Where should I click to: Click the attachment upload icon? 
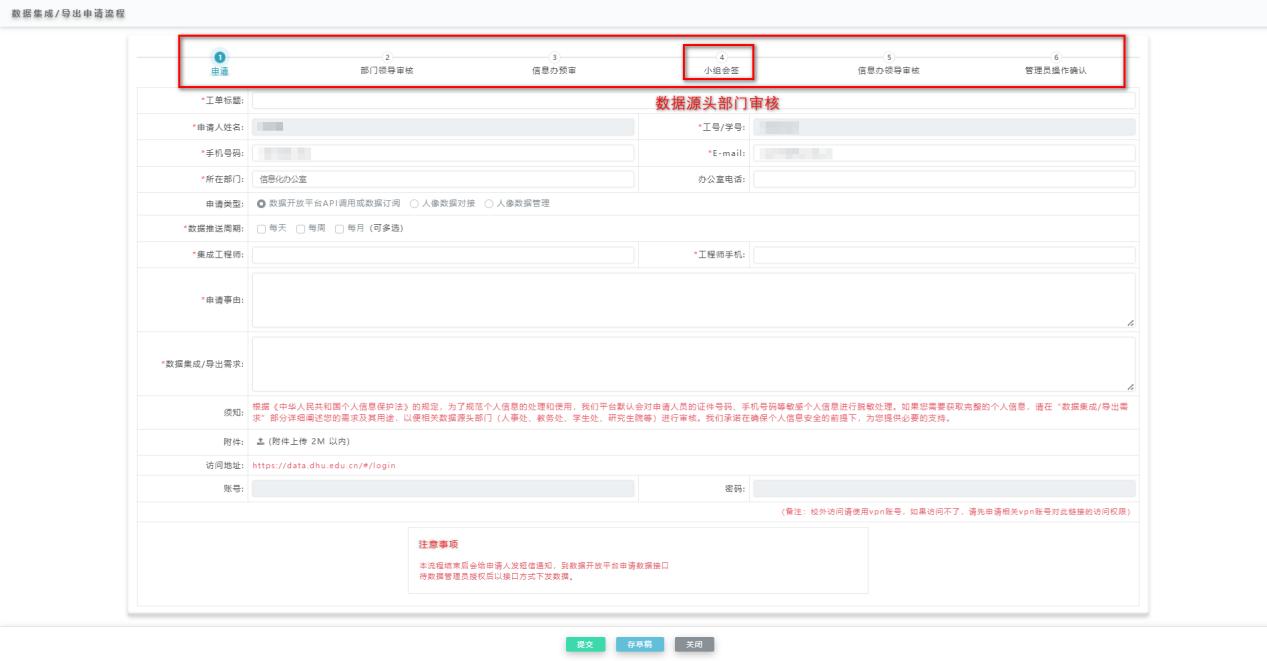tap(259, 441)
